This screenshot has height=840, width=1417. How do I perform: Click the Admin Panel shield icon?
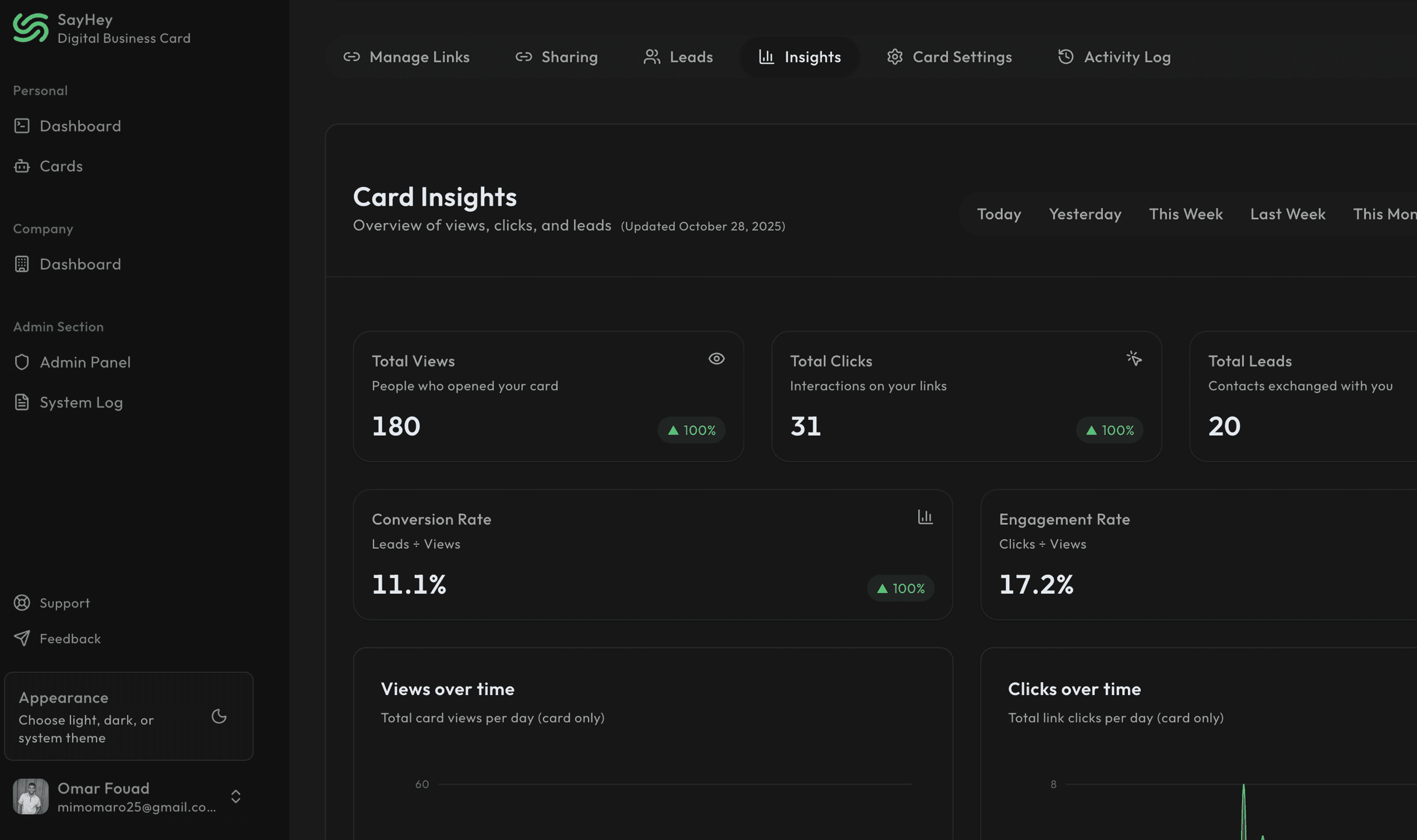point(22,362)
